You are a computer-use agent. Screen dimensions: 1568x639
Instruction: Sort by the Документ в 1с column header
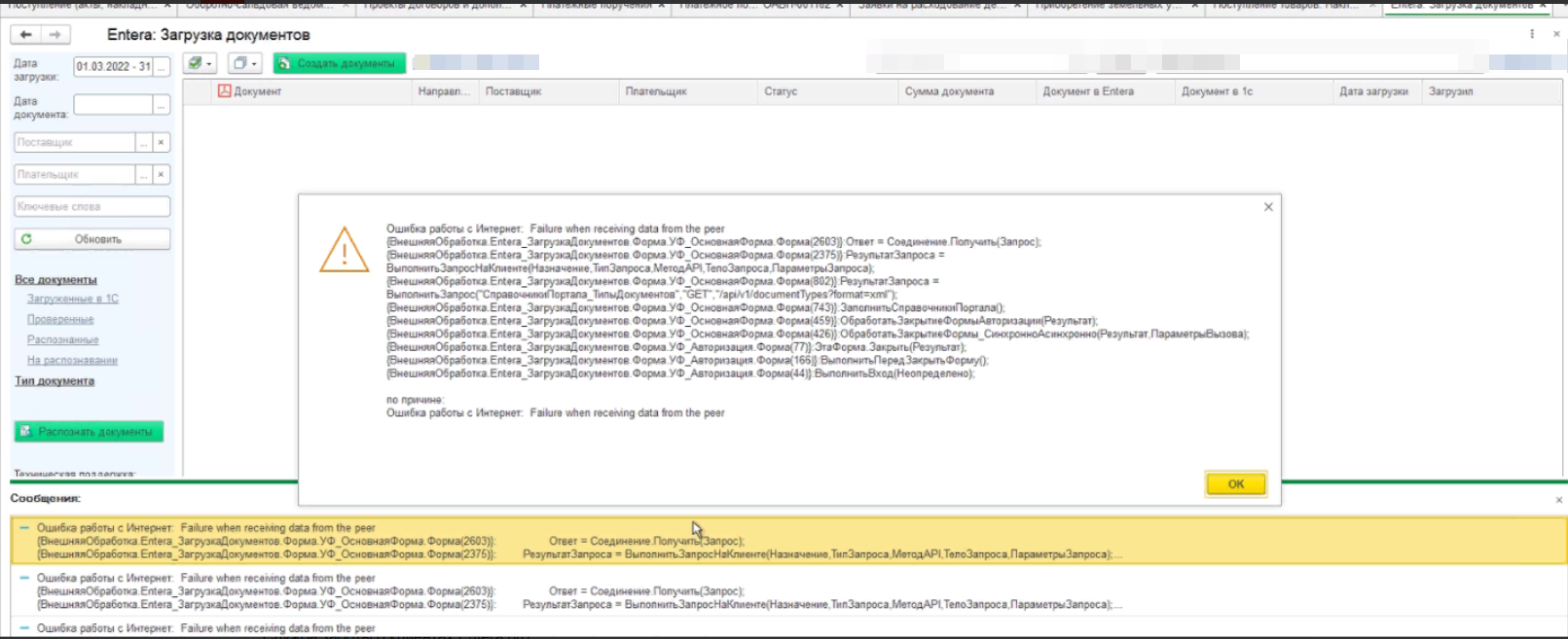1254,91
